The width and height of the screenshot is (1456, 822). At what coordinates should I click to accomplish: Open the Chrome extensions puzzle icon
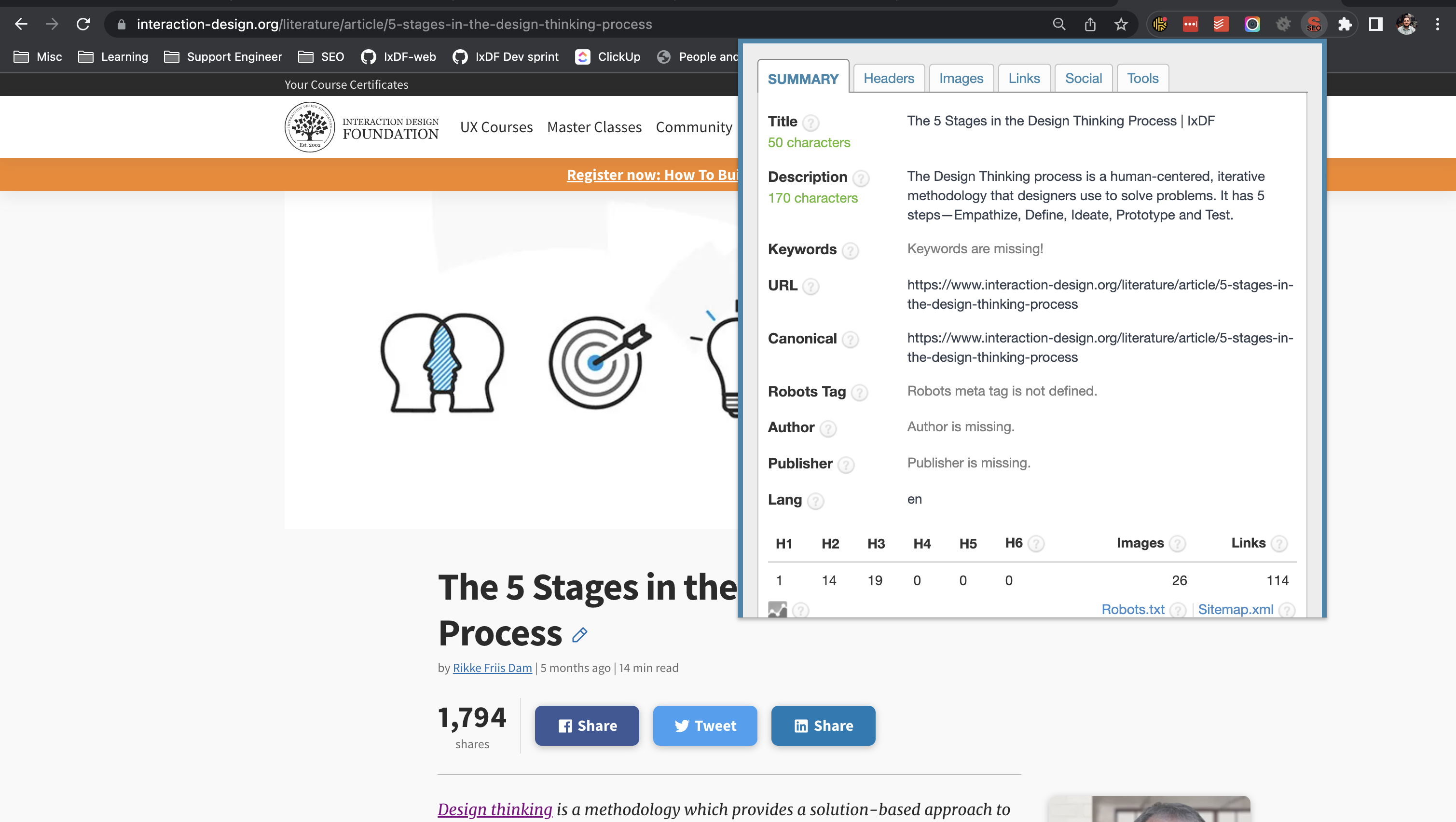pyautogui.click(x=1345, y=24)
